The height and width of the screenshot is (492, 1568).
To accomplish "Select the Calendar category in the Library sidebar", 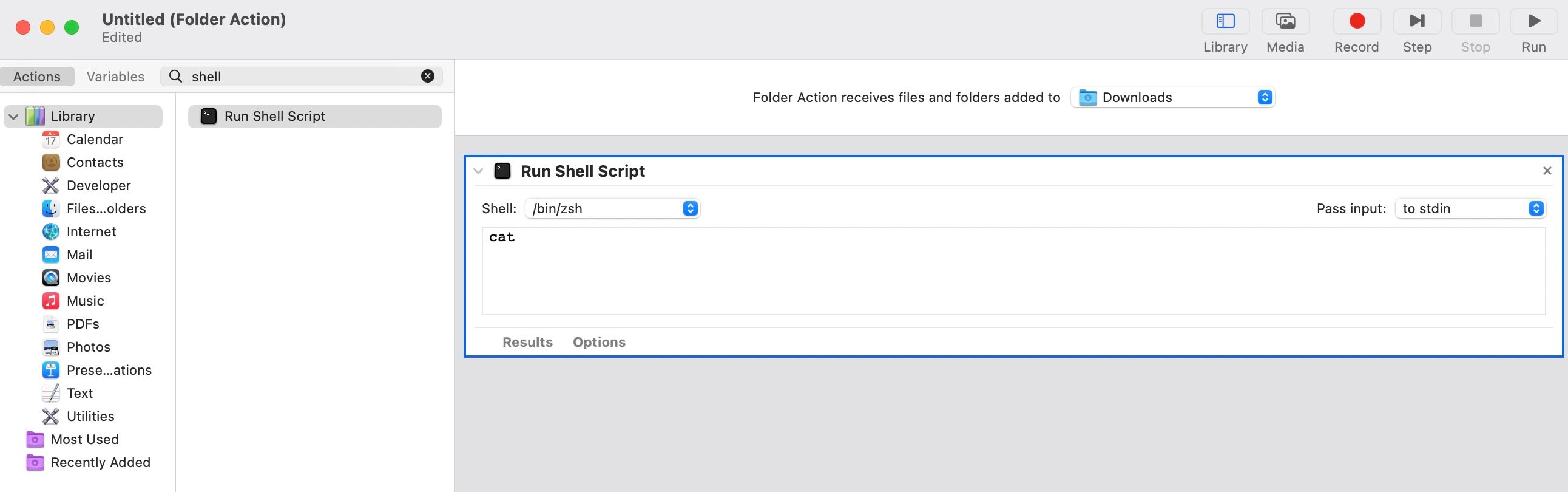I will point(94,139).
